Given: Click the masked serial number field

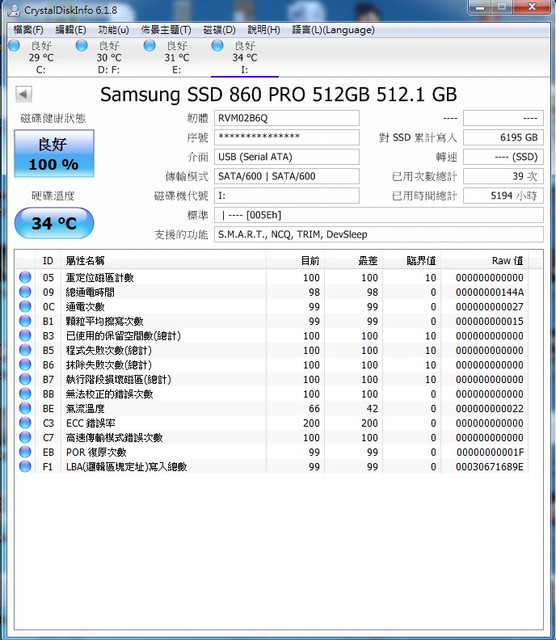Looking at the screenshot, I should [x=287, y=138].
